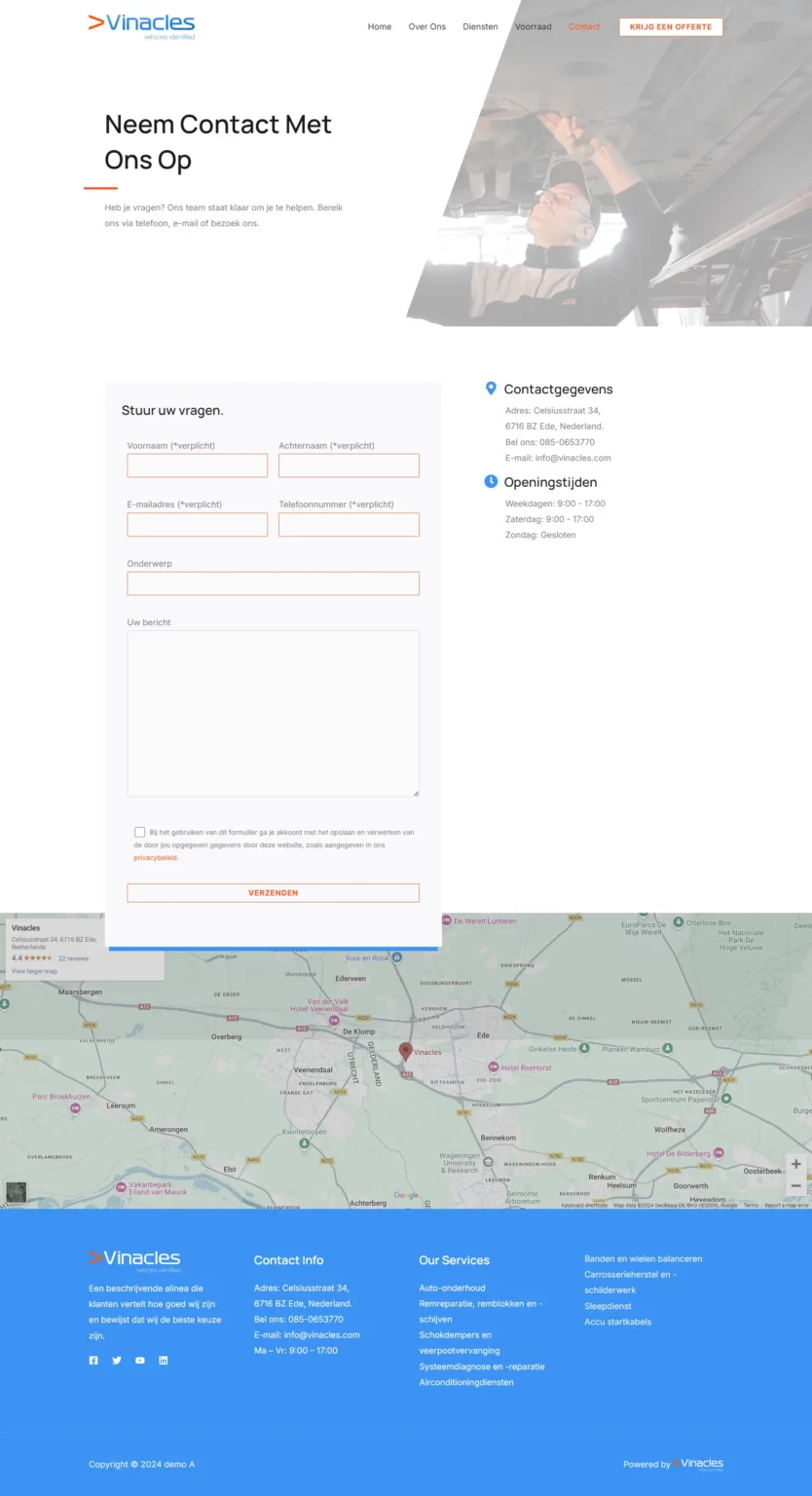812x1496 pixels.
Task: Click the Parc Broekhuizen map marker
Action: (75, 1107)
